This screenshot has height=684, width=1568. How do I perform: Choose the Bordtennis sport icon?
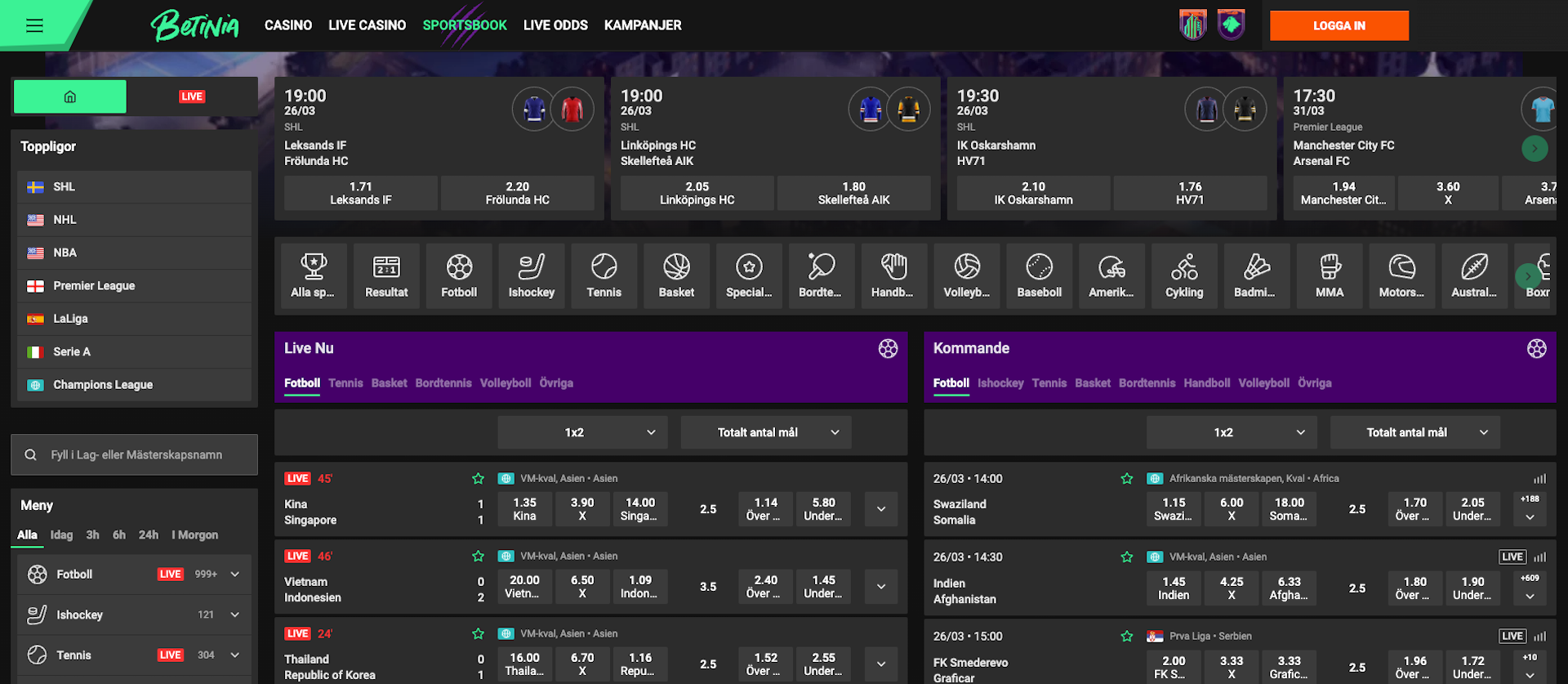(x=822, y=275)
